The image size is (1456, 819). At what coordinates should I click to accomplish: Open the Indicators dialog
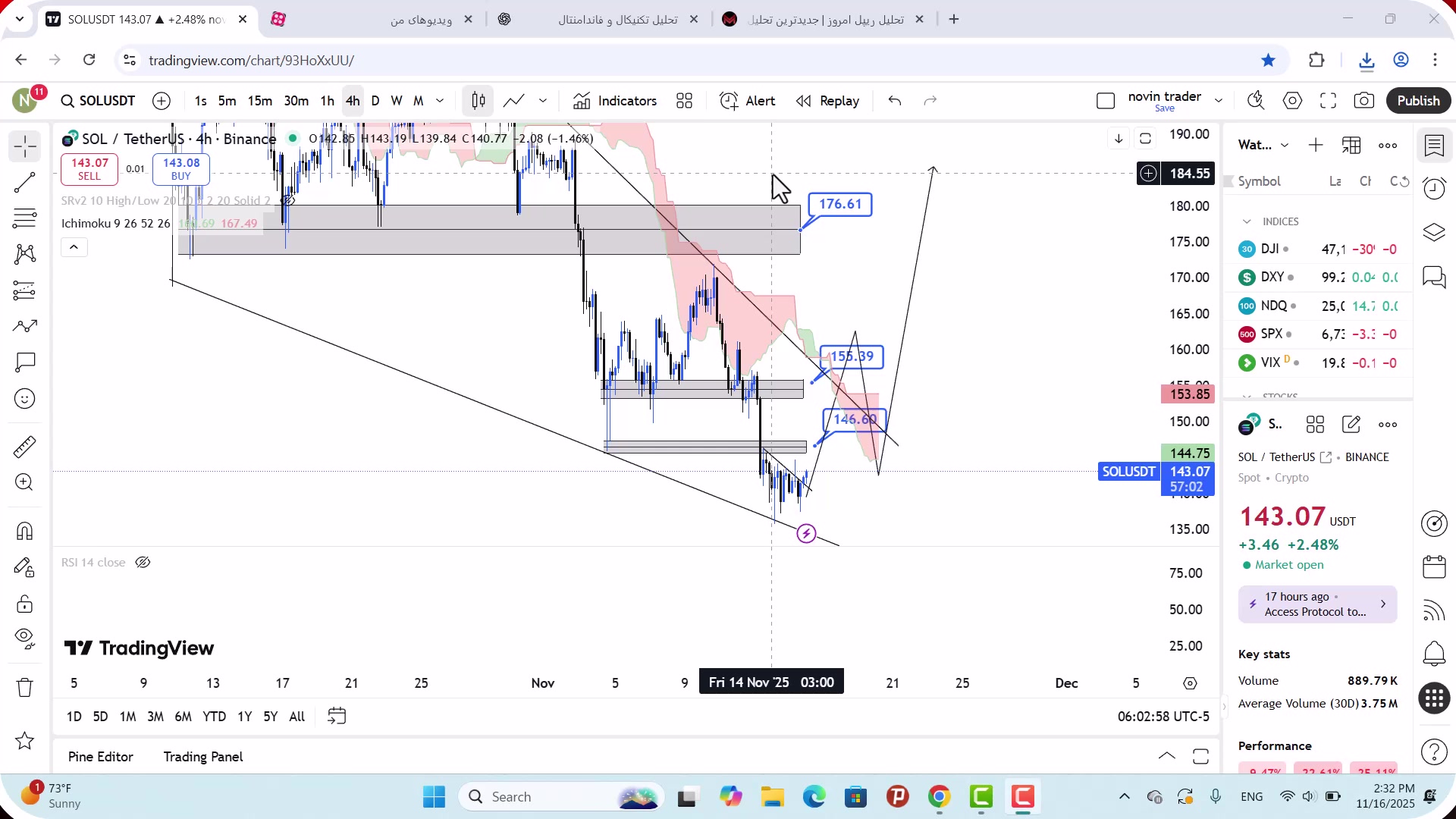click(615, 101)
